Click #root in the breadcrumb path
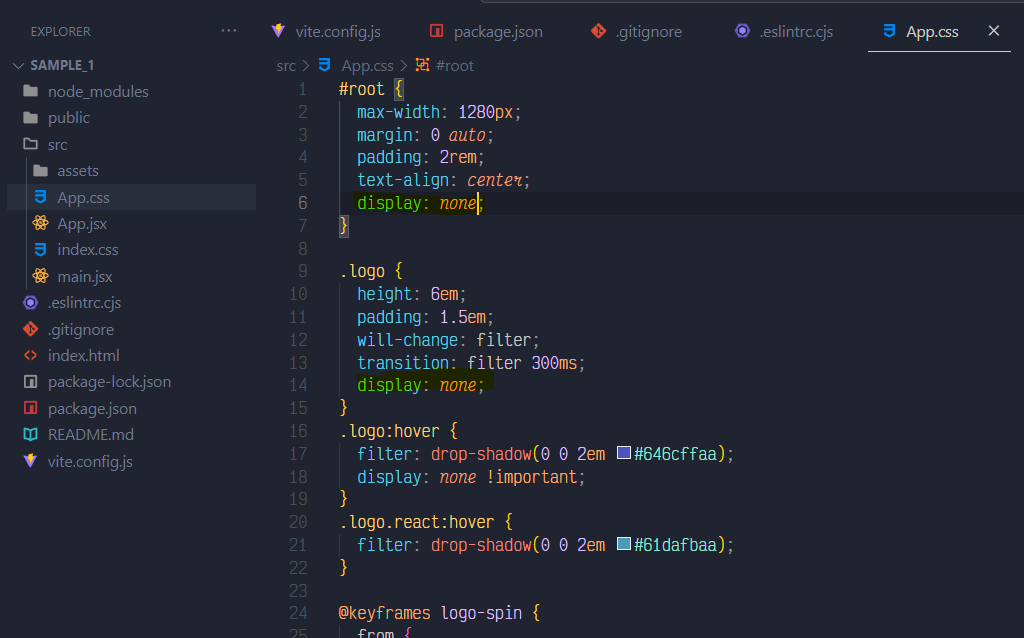Viewport: 1024px width, 638px height. [456, 65]
